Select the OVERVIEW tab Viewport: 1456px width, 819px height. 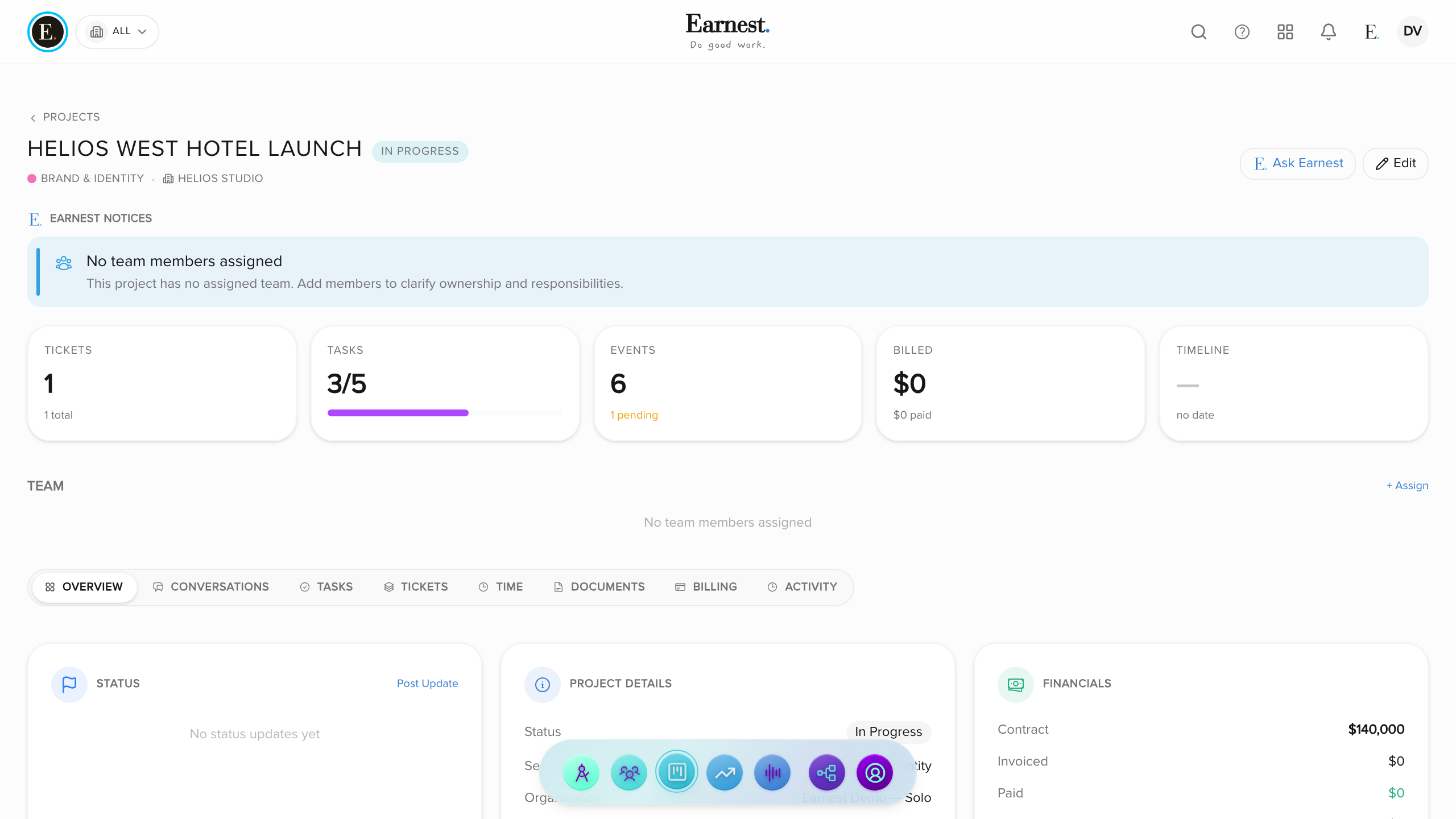tap(84, 587)
